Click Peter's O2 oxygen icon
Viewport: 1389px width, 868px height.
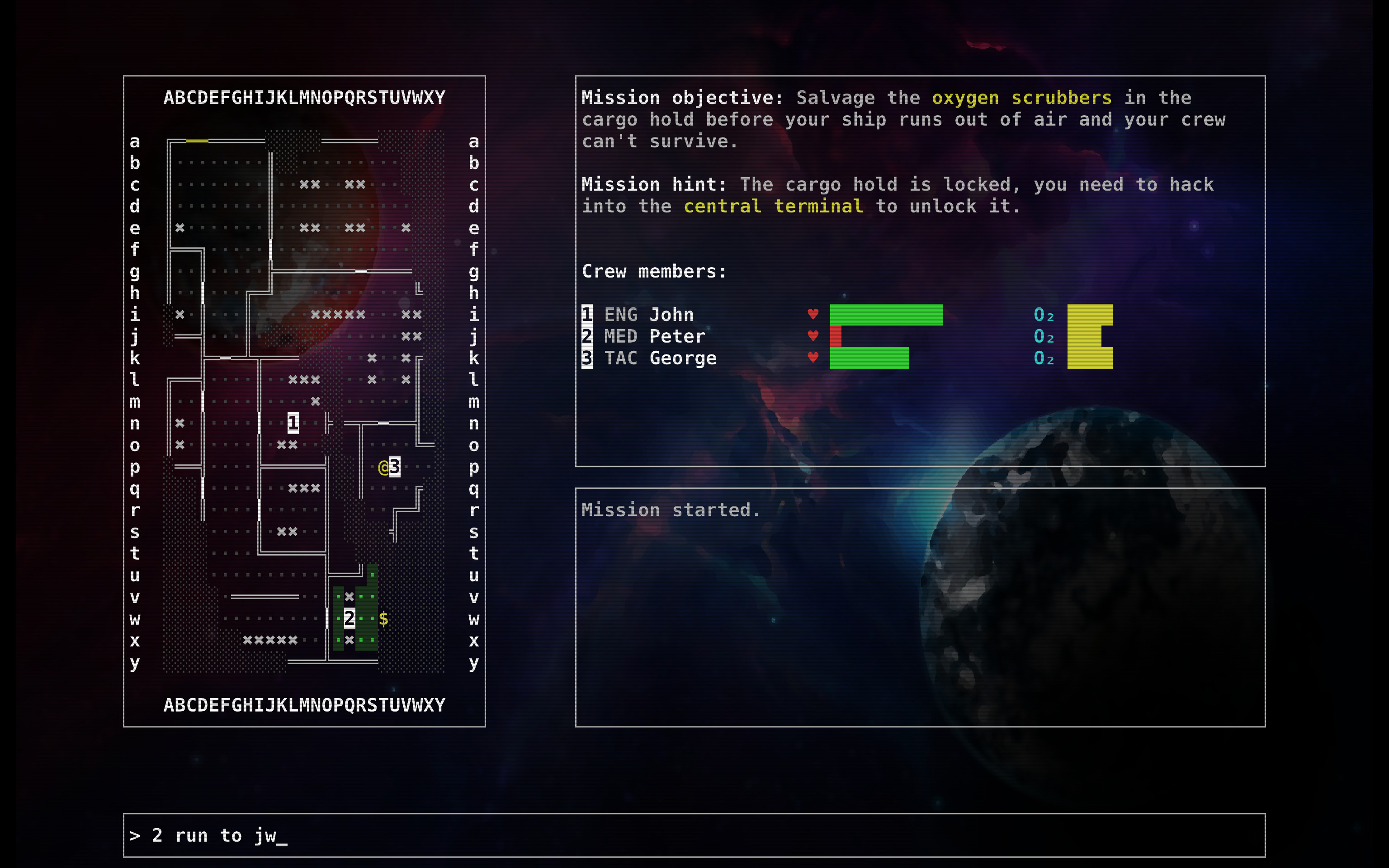tap(1044, 336)
